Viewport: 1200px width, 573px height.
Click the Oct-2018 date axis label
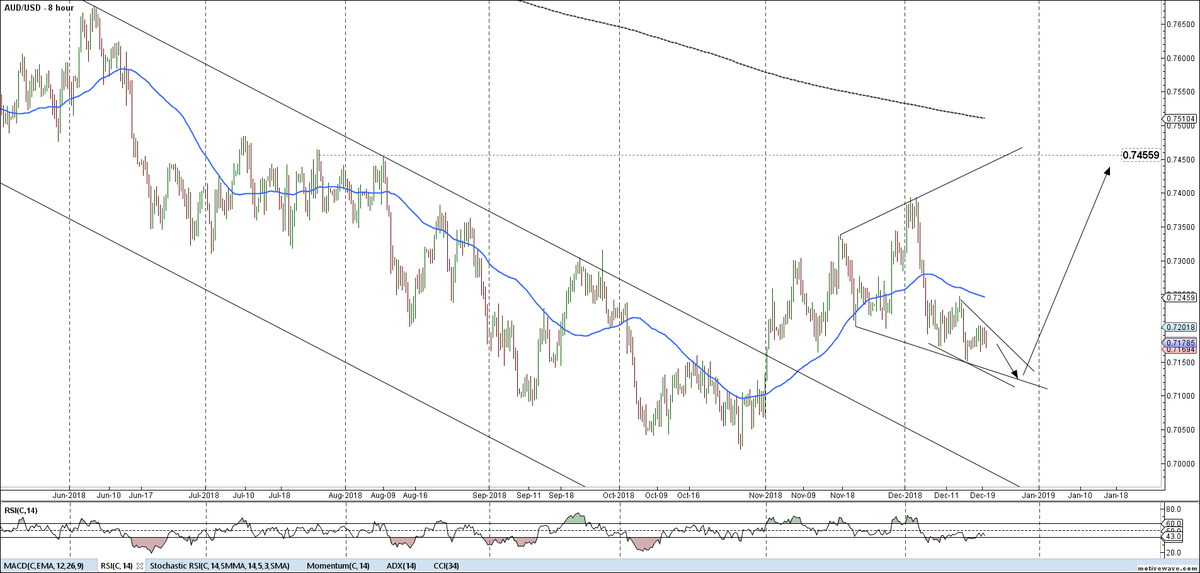(x=620, y=494)
